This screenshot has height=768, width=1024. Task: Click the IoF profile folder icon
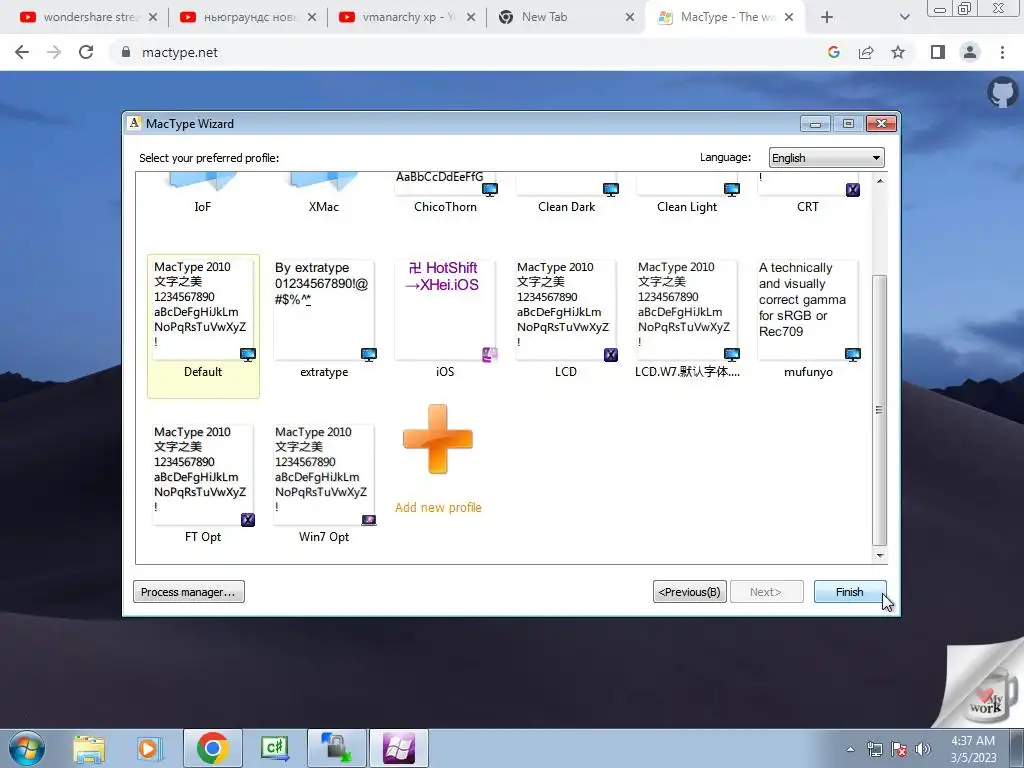[202, 181]
